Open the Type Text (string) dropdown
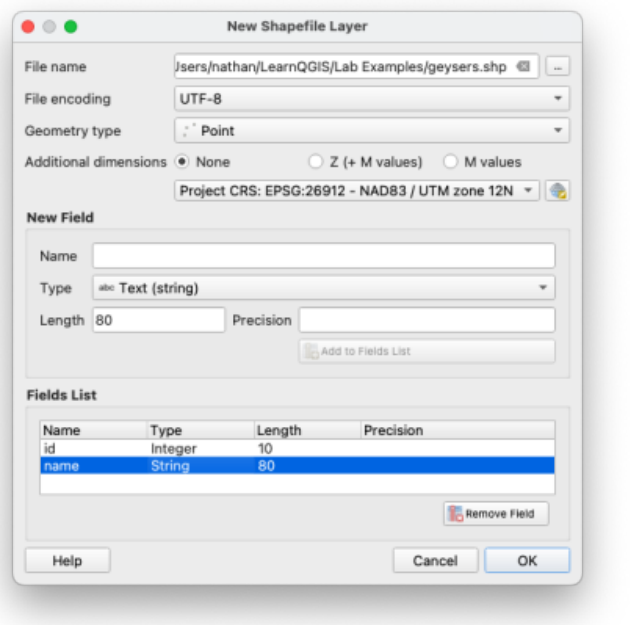 point(324,288)
